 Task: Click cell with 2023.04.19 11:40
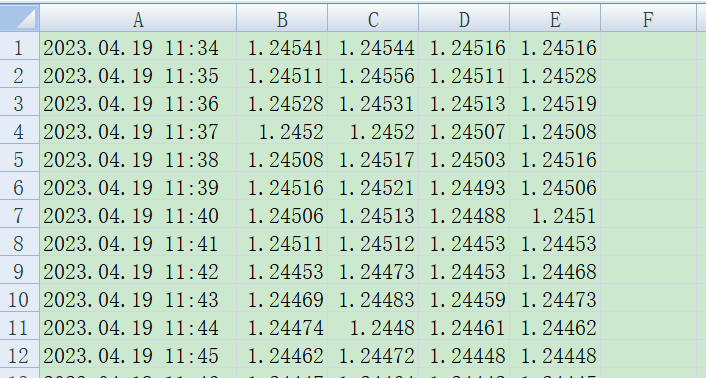[x=138, y=214]
